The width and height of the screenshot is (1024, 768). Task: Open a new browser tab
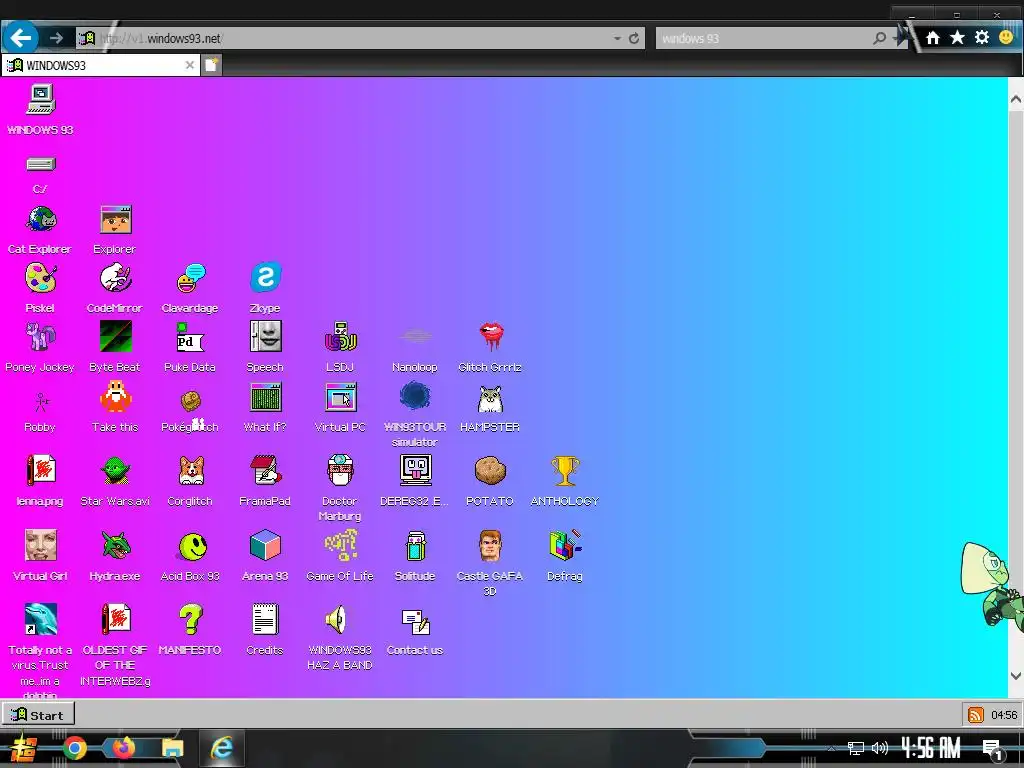211,65
